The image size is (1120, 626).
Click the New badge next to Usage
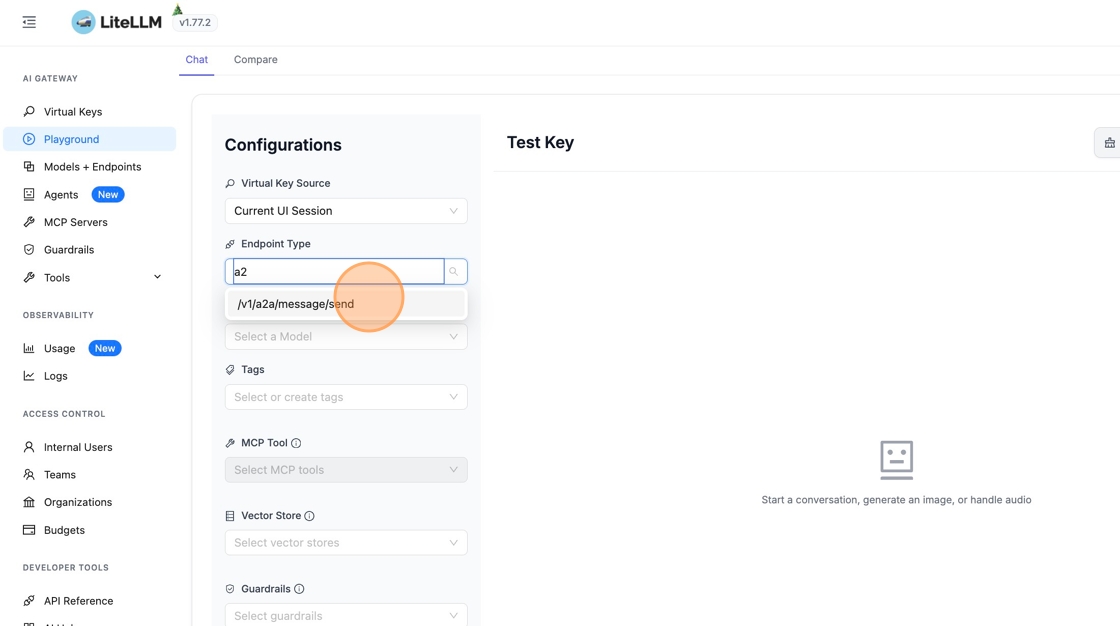point(105,348)
